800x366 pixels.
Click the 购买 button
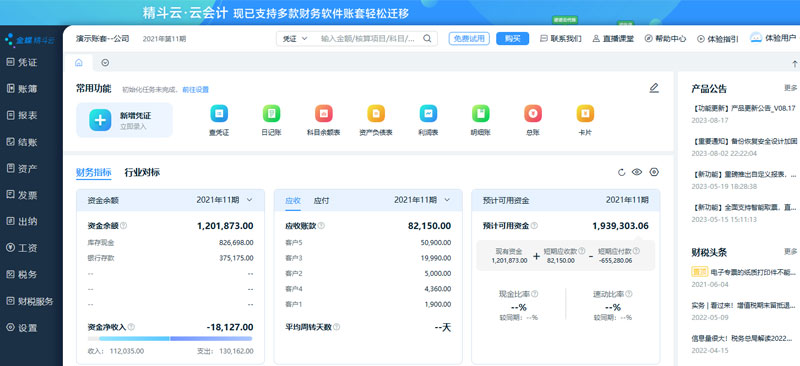click(512, 38)
